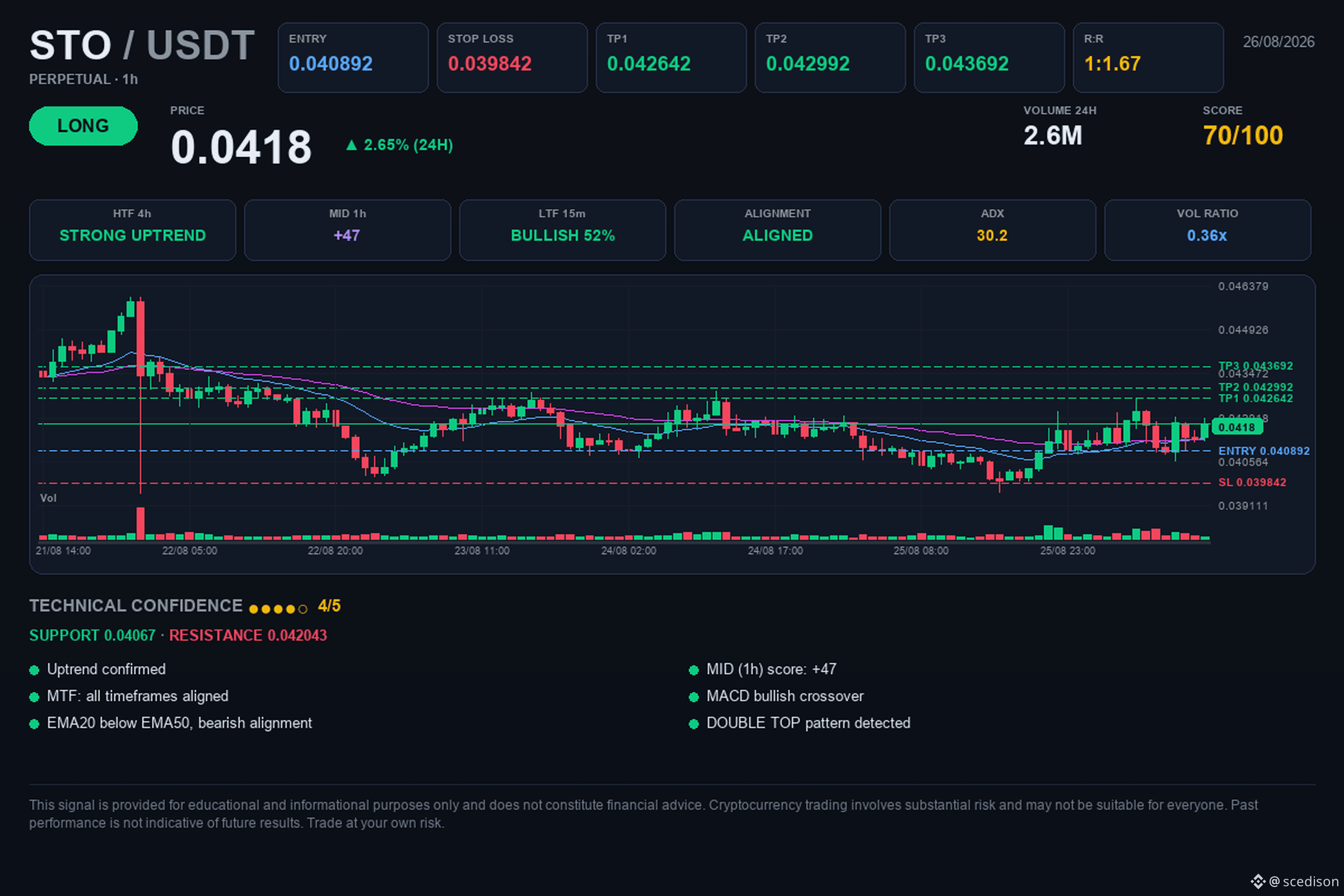The height and width of the screenshot is (896, 1344).
Task: Click the TP2 0.042992 chart line label
Action: coord(1256,387)
